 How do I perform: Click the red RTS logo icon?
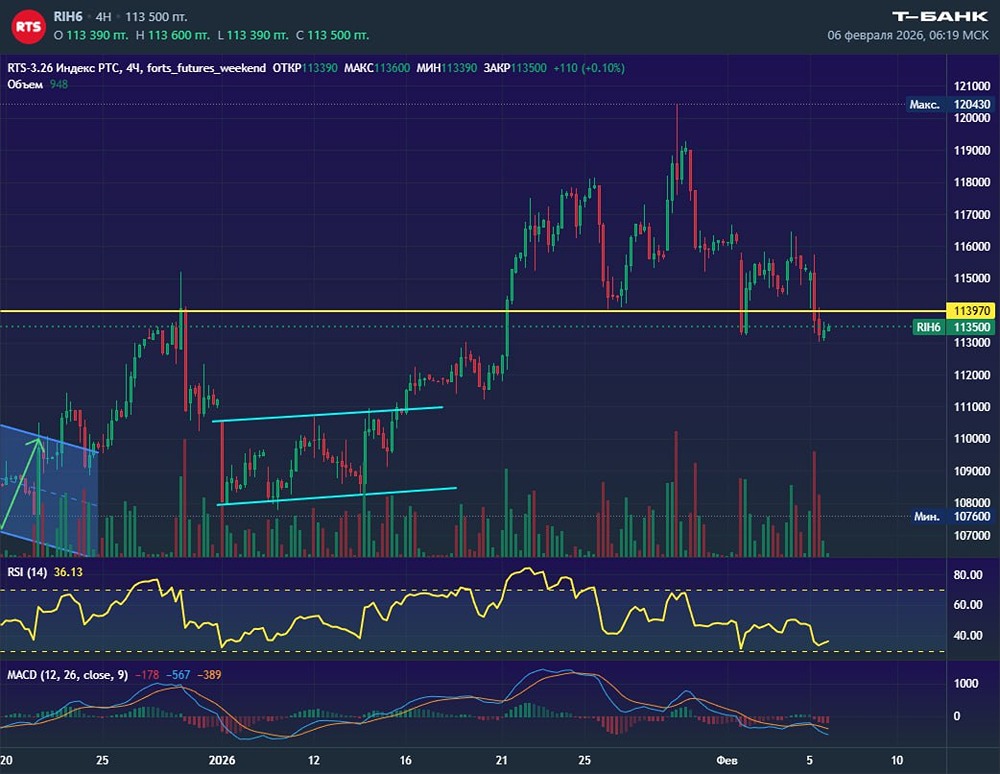coord(28,26)
